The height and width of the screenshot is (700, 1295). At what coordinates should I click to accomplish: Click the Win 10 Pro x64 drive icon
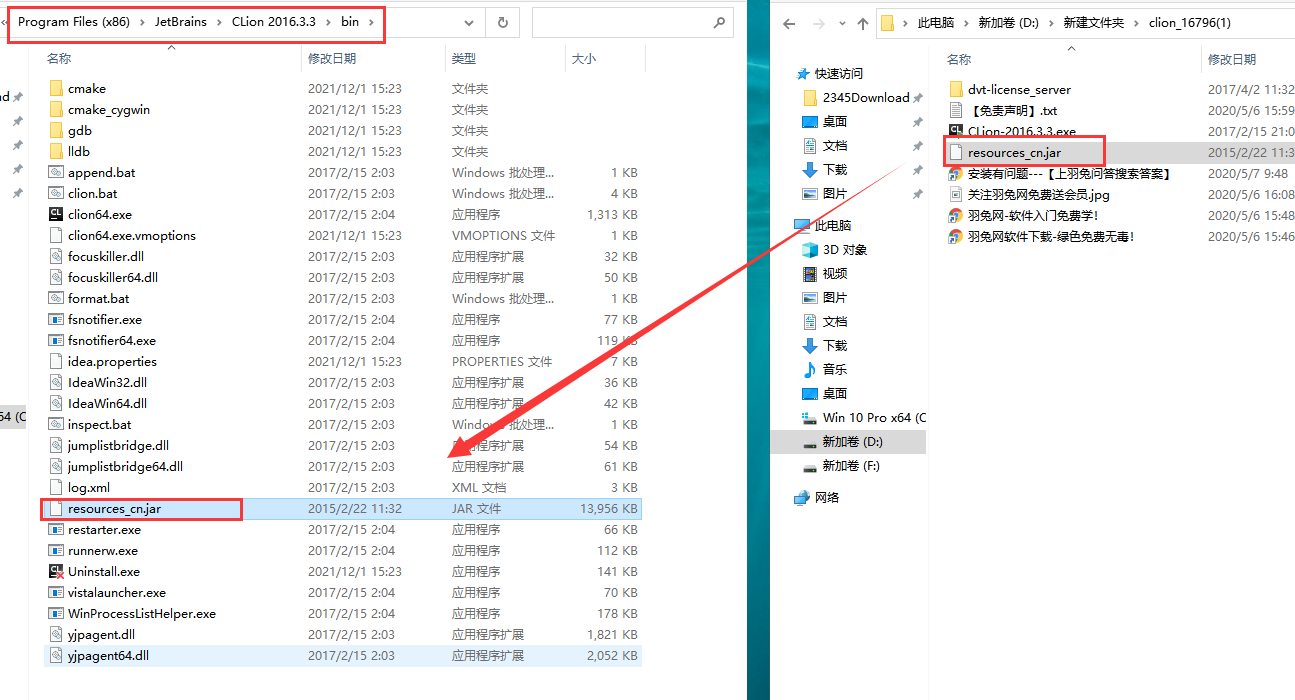(x=810, y=418)
